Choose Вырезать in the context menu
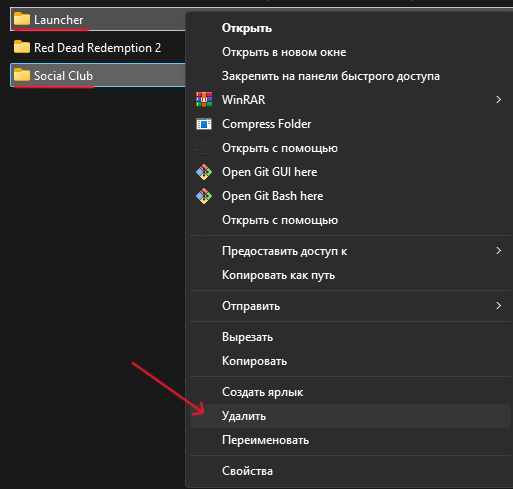Screen dimensions: 513x489 pos(350,337)
